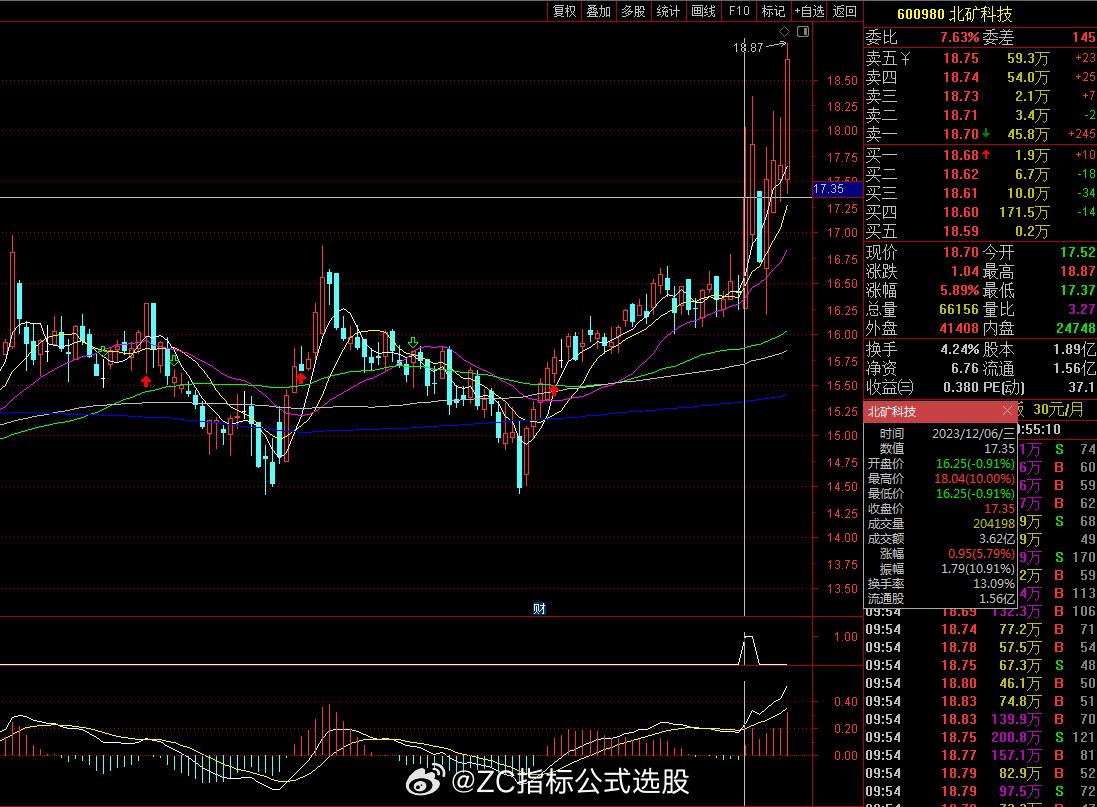Select the tick trade 18.79 82.9万
The width and height of the screenshot is (1097, 807).
tap(981, 773)
